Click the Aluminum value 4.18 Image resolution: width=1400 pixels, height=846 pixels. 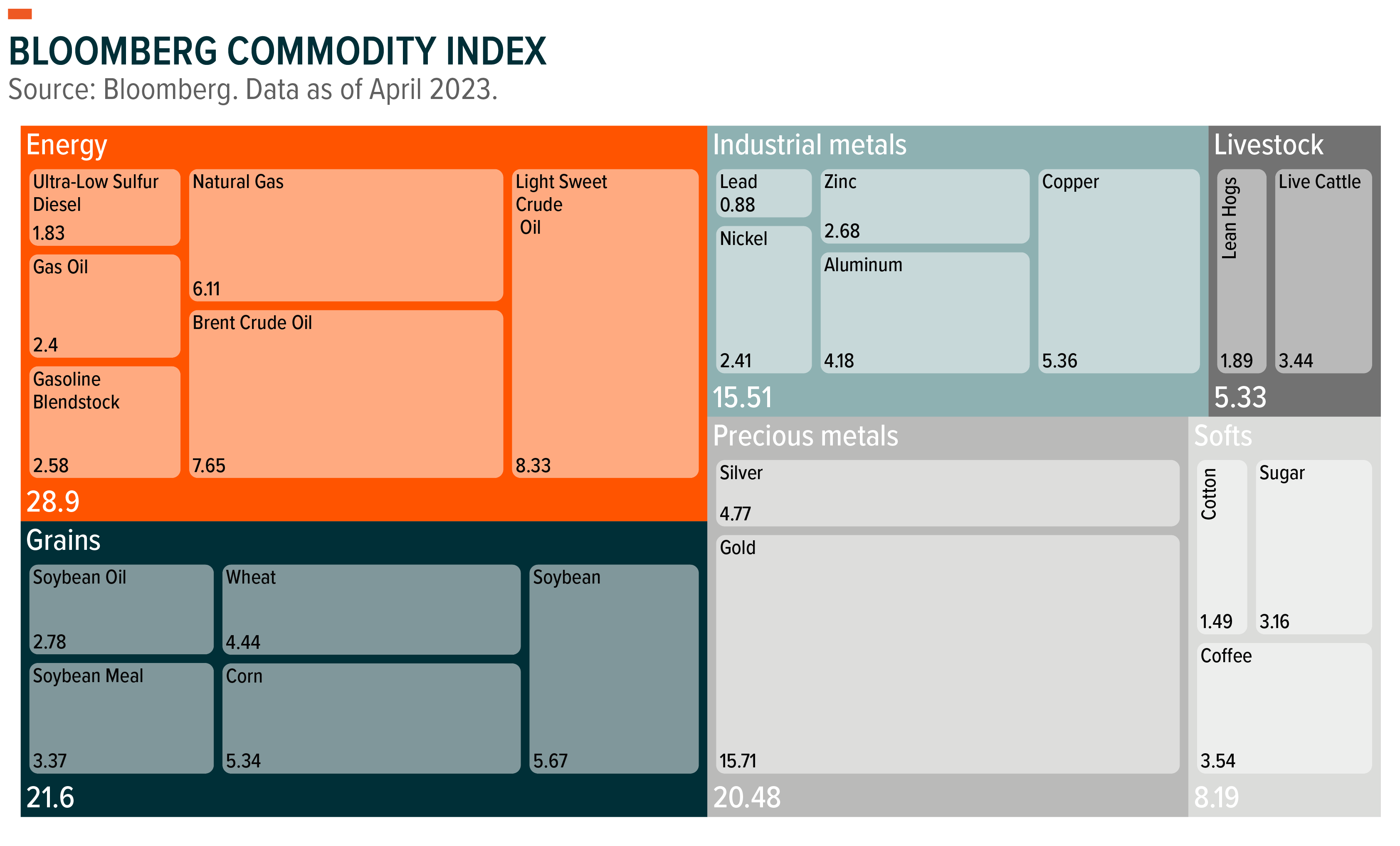coord(839,361)
